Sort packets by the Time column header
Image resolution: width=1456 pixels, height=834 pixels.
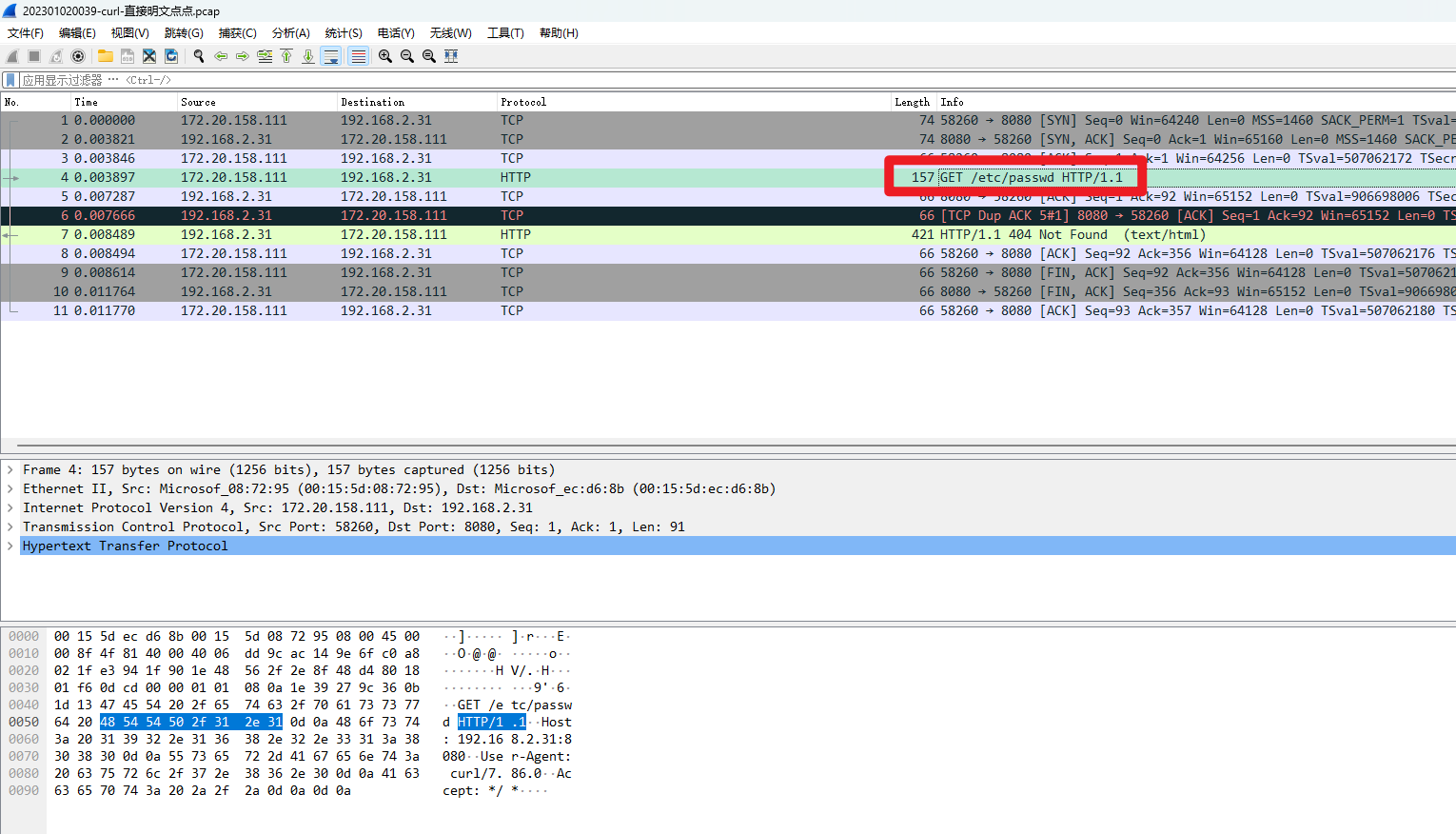(x=125, y=102)
